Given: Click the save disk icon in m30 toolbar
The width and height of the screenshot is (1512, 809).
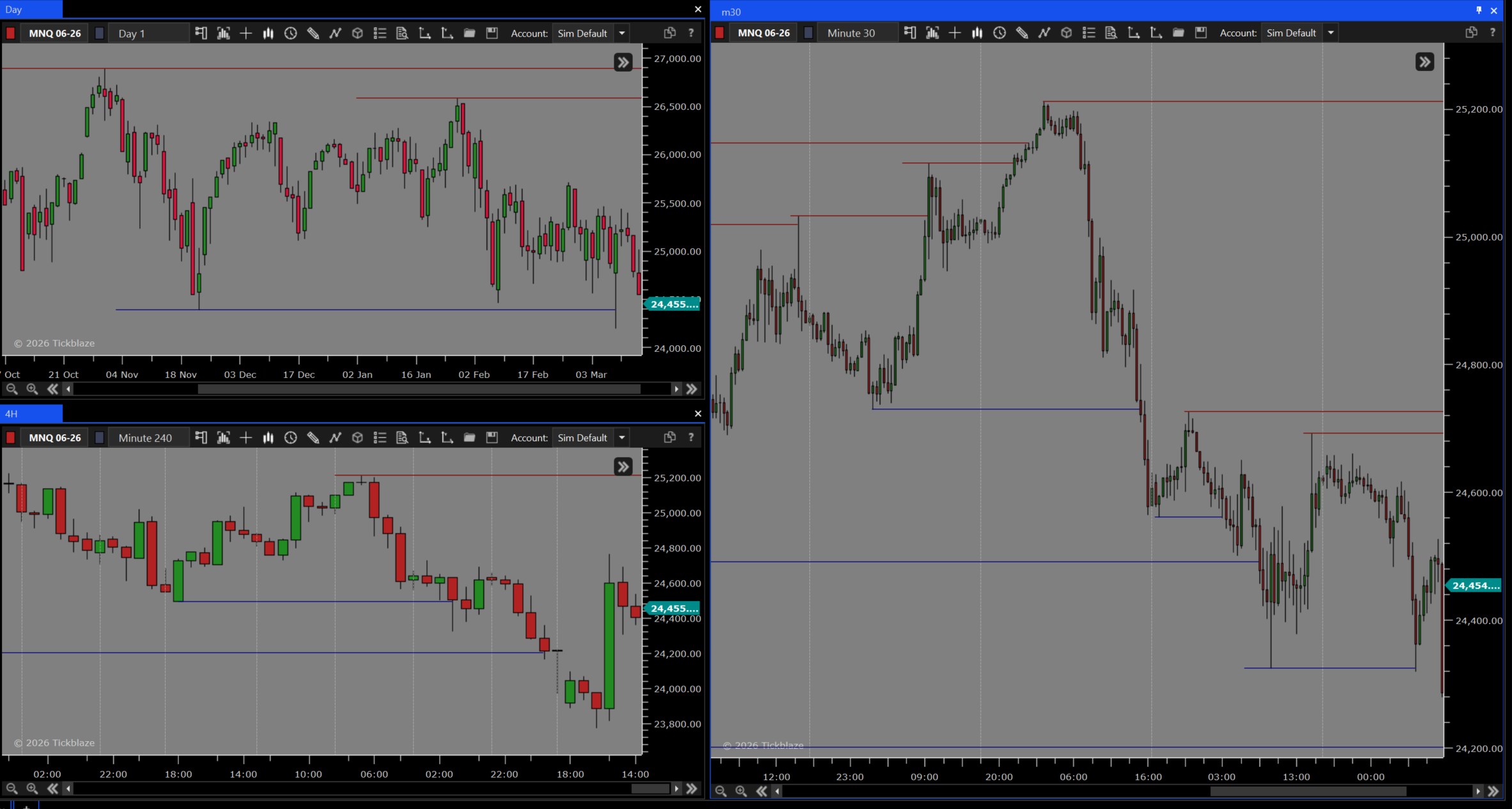Looking at the screenshot, I should point(1201,33).
